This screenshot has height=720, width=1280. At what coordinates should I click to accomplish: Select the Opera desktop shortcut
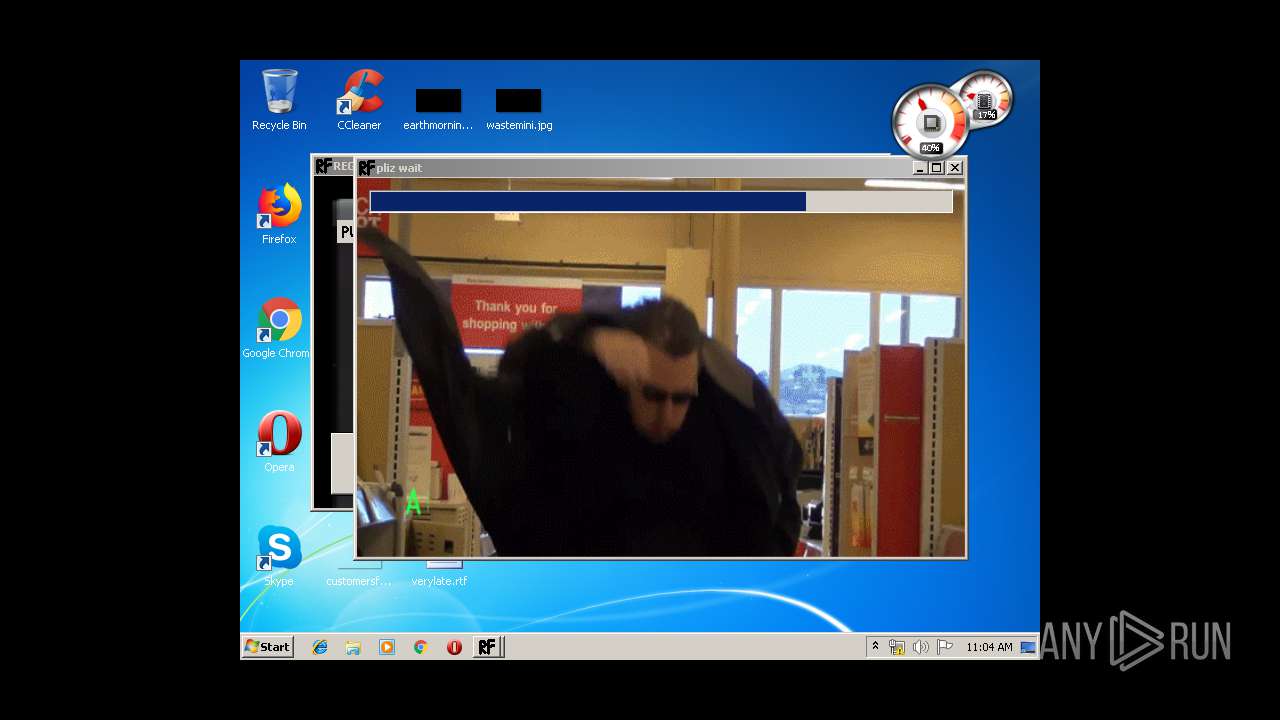pyautogui.click(x=279, y=441)
